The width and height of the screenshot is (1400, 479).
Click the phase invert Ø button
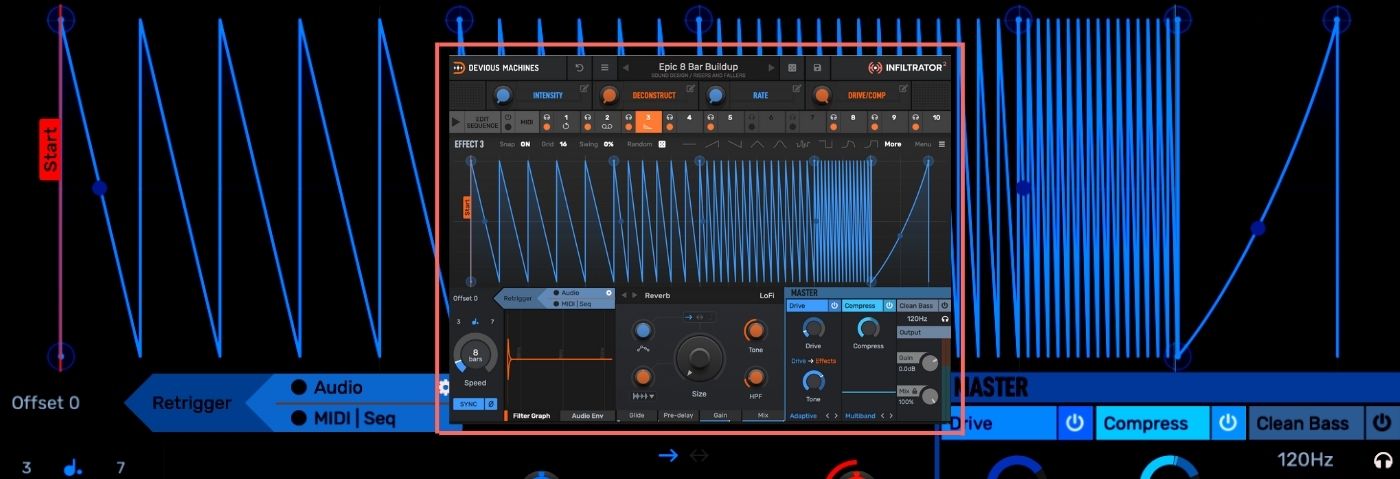click(491, 404)
